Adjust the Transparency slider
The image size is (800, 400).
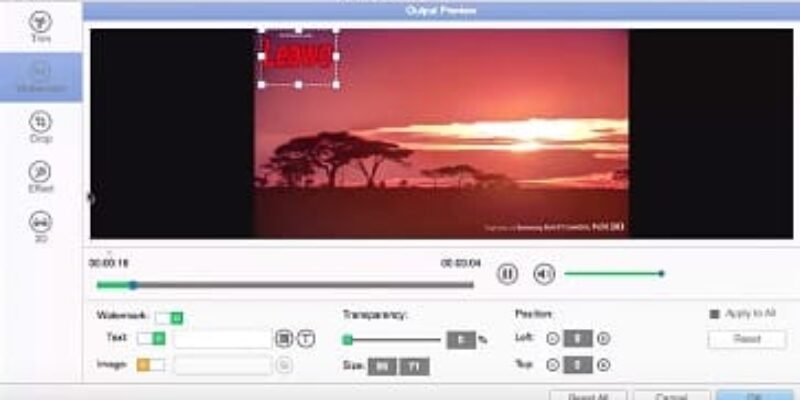392,340
